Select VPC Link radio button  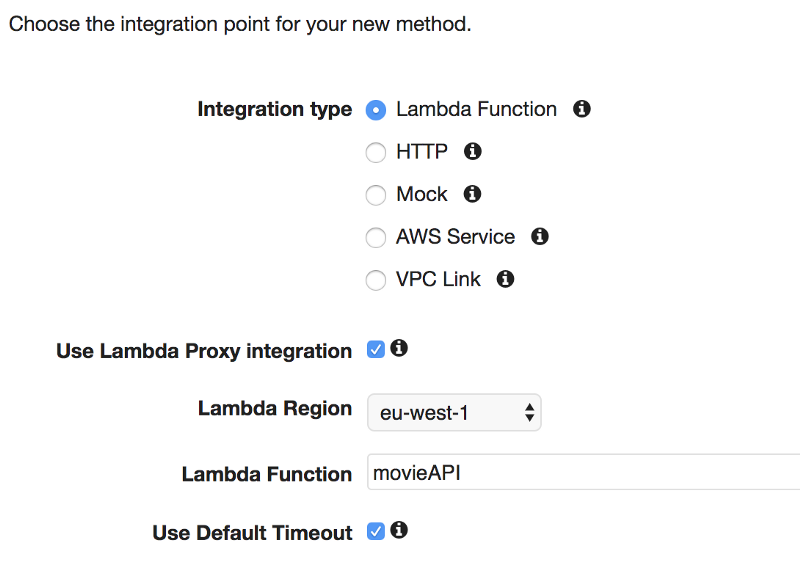[x=376, y=280]
